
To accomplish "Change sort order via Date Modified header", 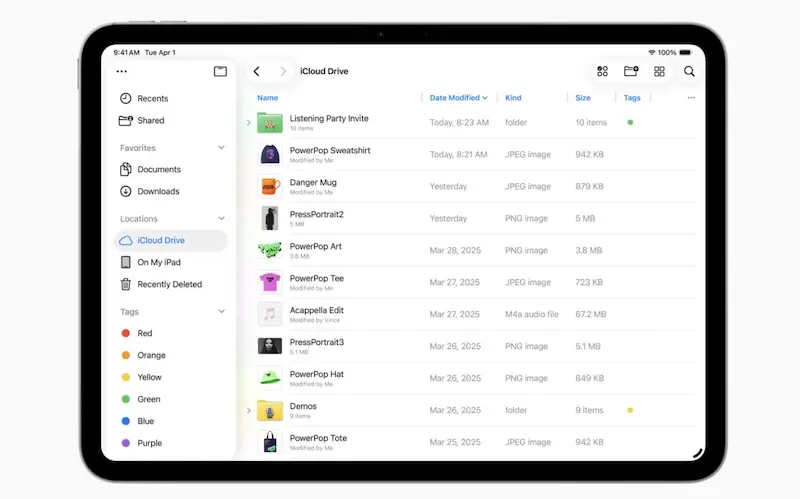I will coord(458,97).
